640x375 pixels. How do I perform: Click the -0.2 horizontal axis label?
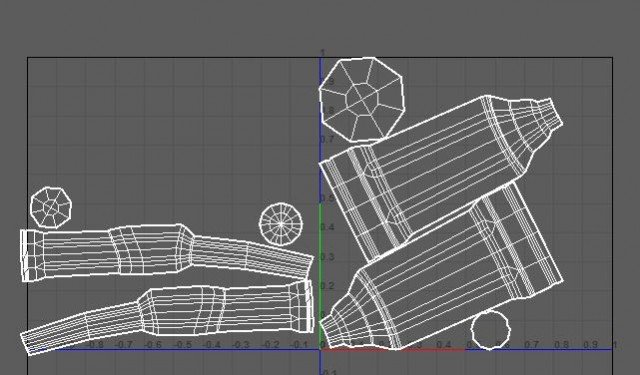click(x=270, y=345)
